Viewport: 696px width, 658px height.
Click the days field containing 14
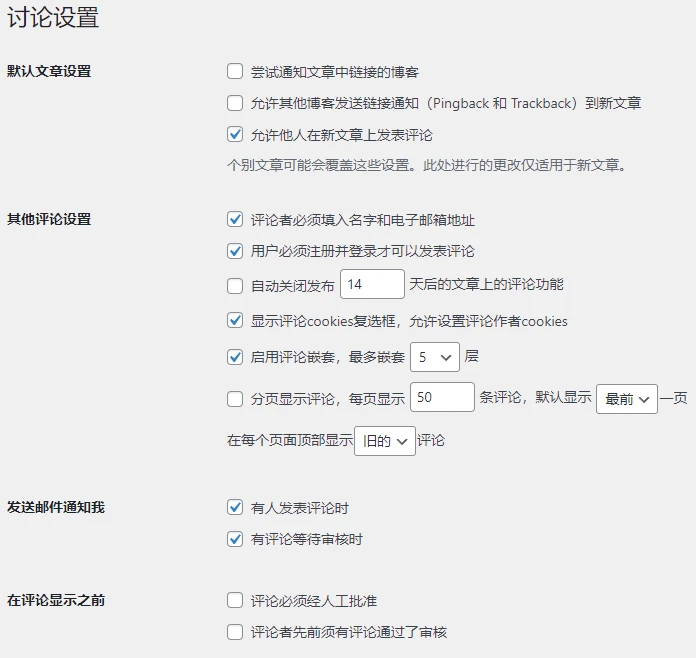(x=372, y=285)
